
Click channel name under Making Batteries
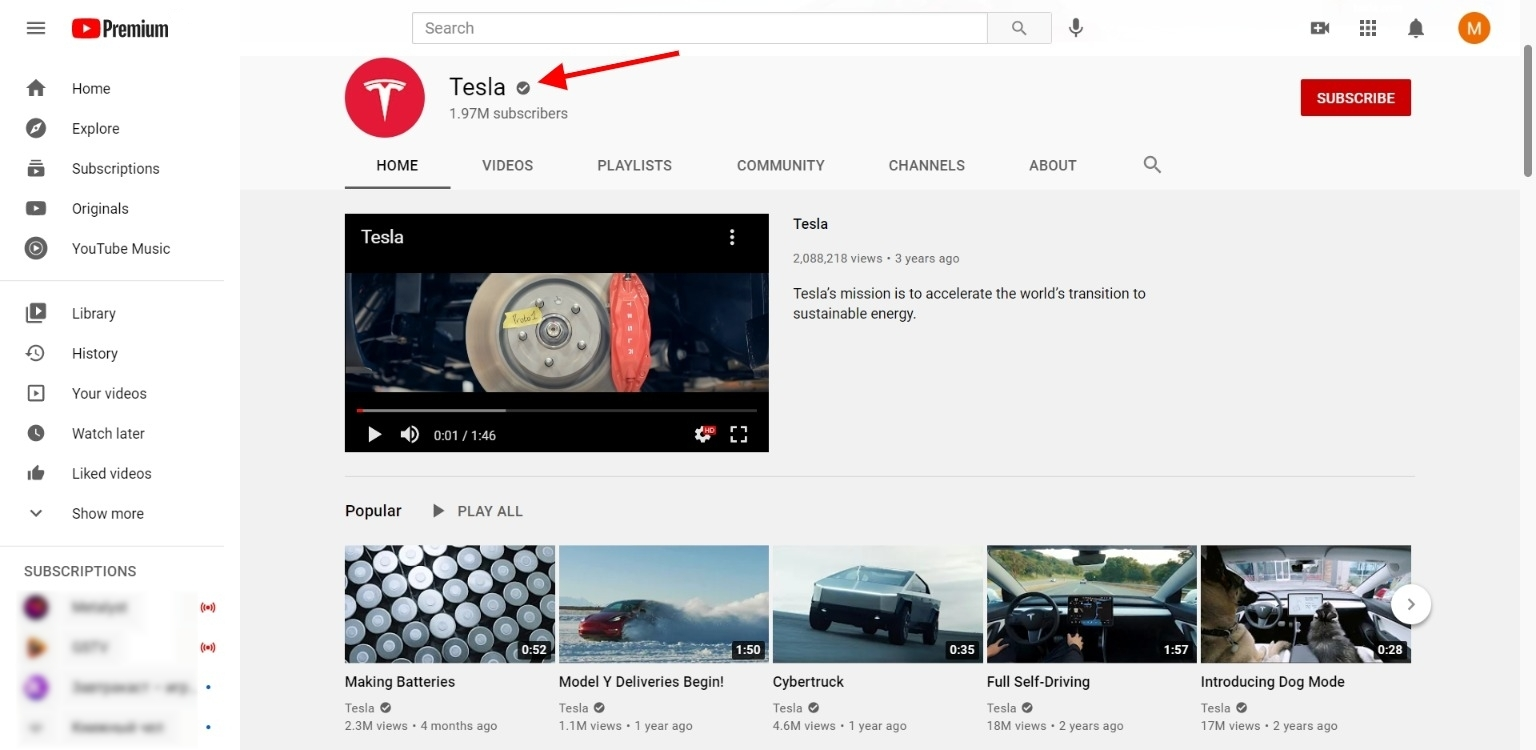coord(360,708)
